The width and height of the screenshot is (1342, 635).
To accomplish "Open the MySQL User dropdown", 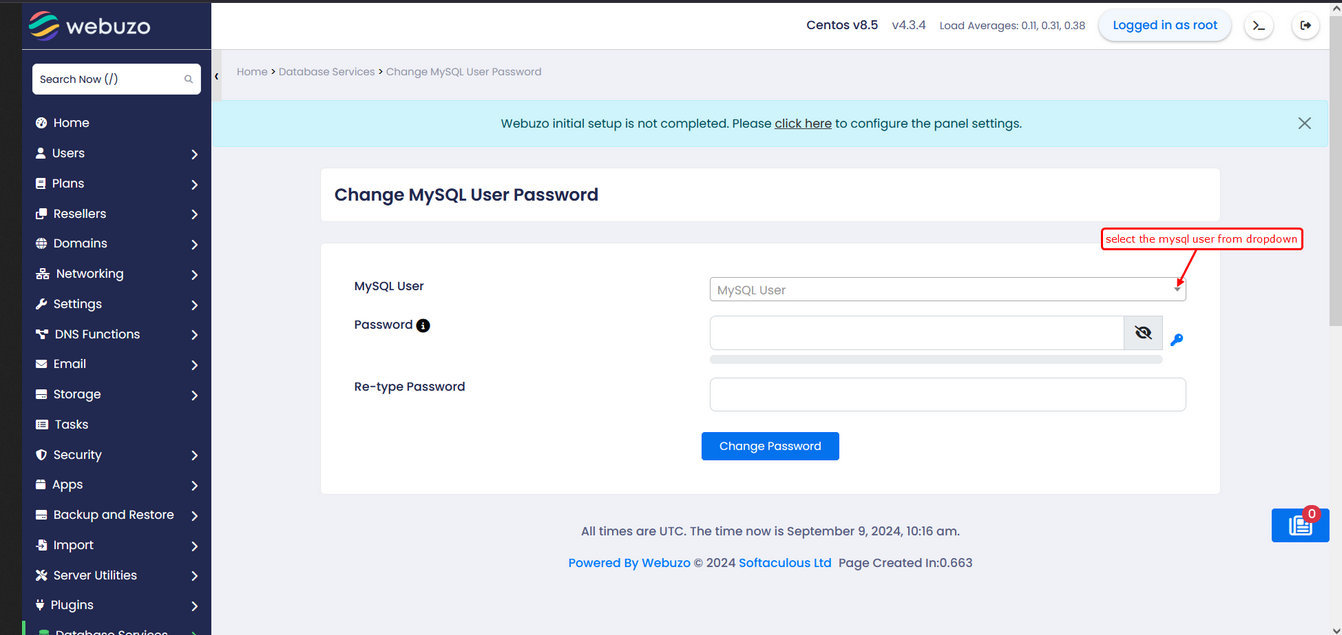I will [947, 289].
